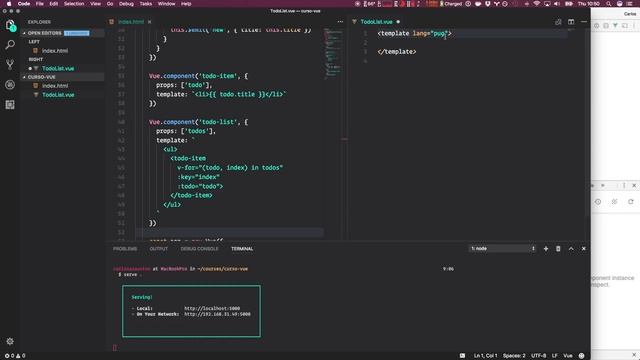Change language mode via 'Vue' status item
Viewport: 640px width, 360px height.
click(568, 356)
